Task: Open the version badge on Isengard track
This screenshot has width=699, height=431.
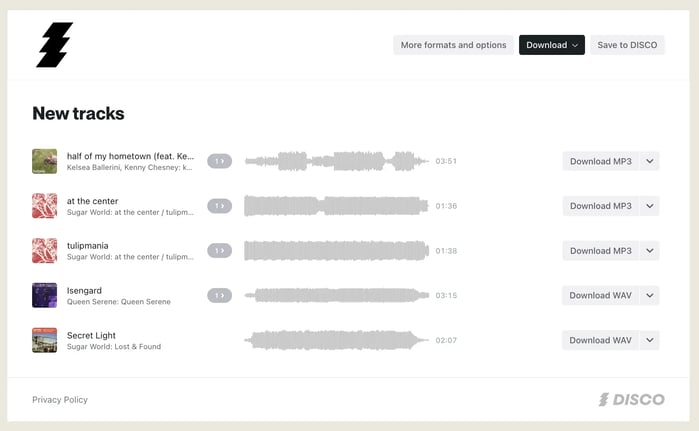Action: 219,295
